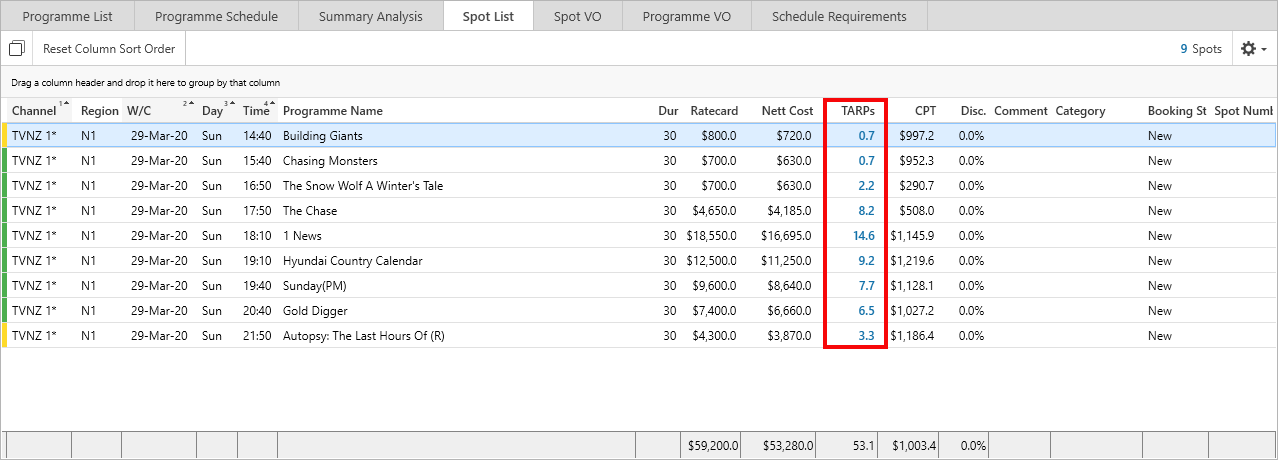Click TARPs value 9.2 for Hyundai Country Calendar
The height and width of the screenshot is (460, 1278).
[x=866, y=261]
